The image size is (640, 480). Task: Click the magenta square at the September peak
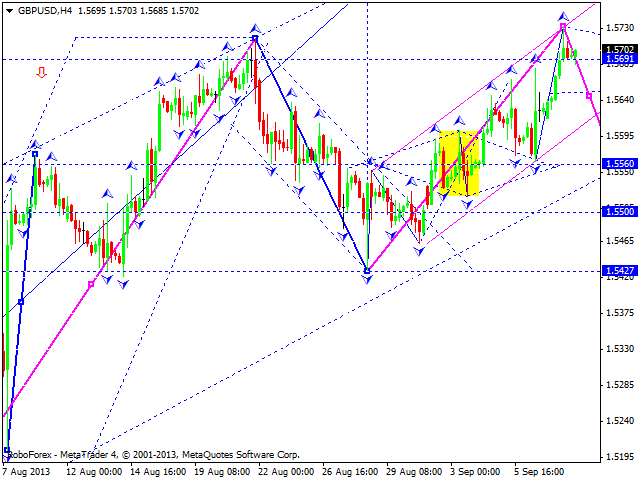[564, 26]
